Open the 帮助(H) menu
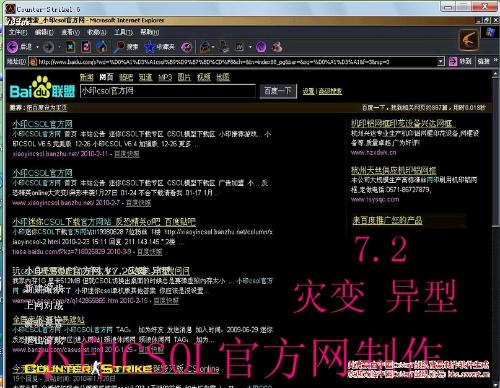The width and height of the screenshot is (500, 388). coord(149,32)
